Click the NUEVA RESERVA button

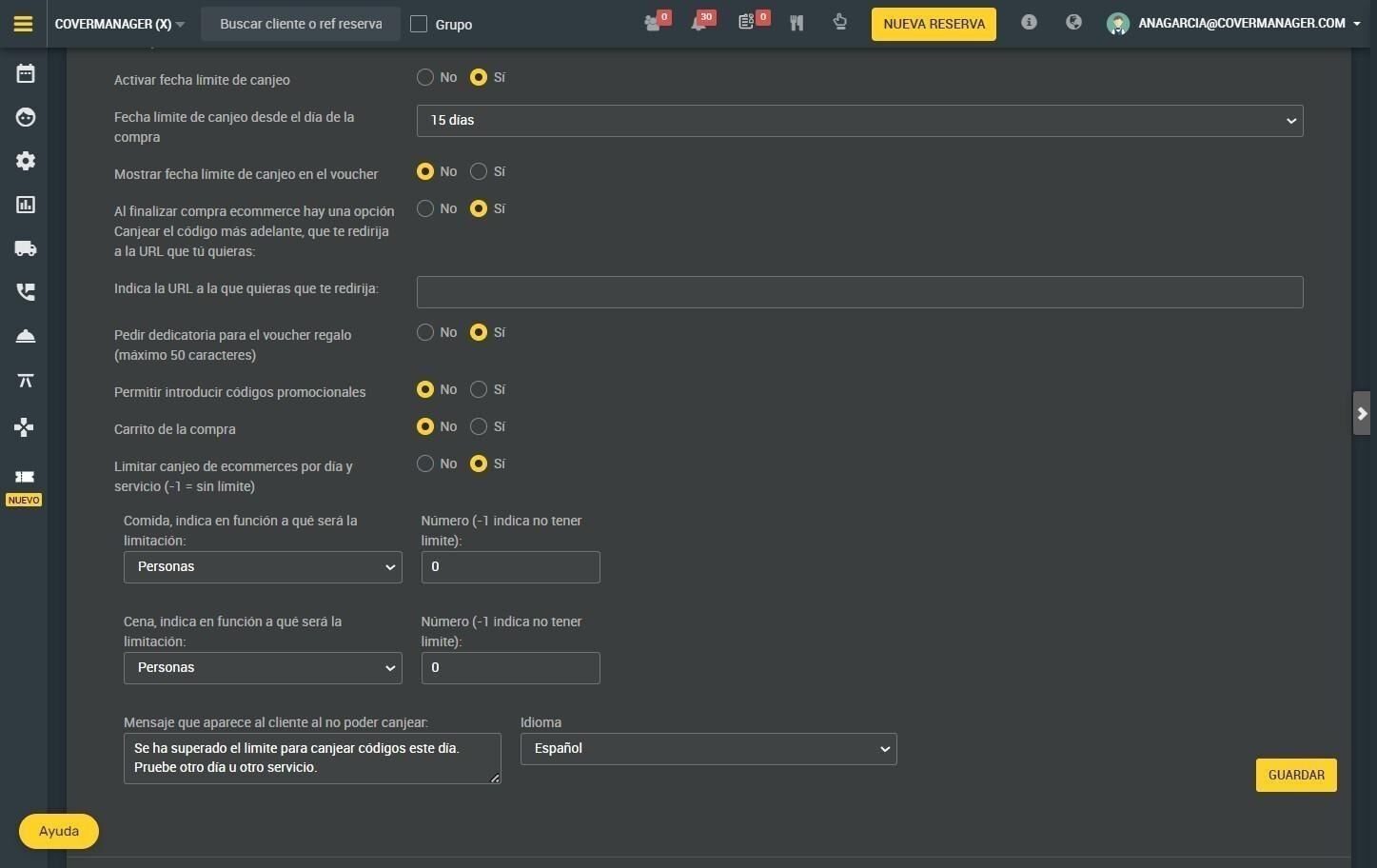point(934,24)
